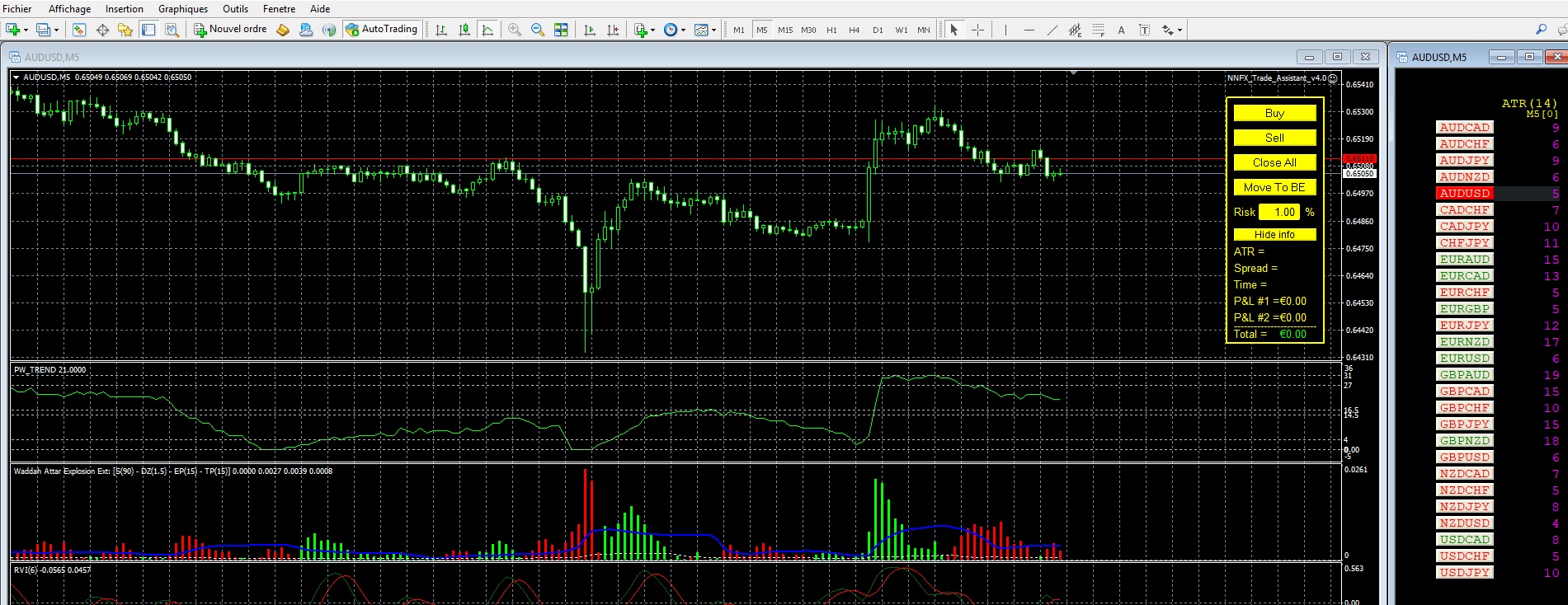
Task: Select M30 timeframe
Action: pyautogui.click(x=808, y=30)
